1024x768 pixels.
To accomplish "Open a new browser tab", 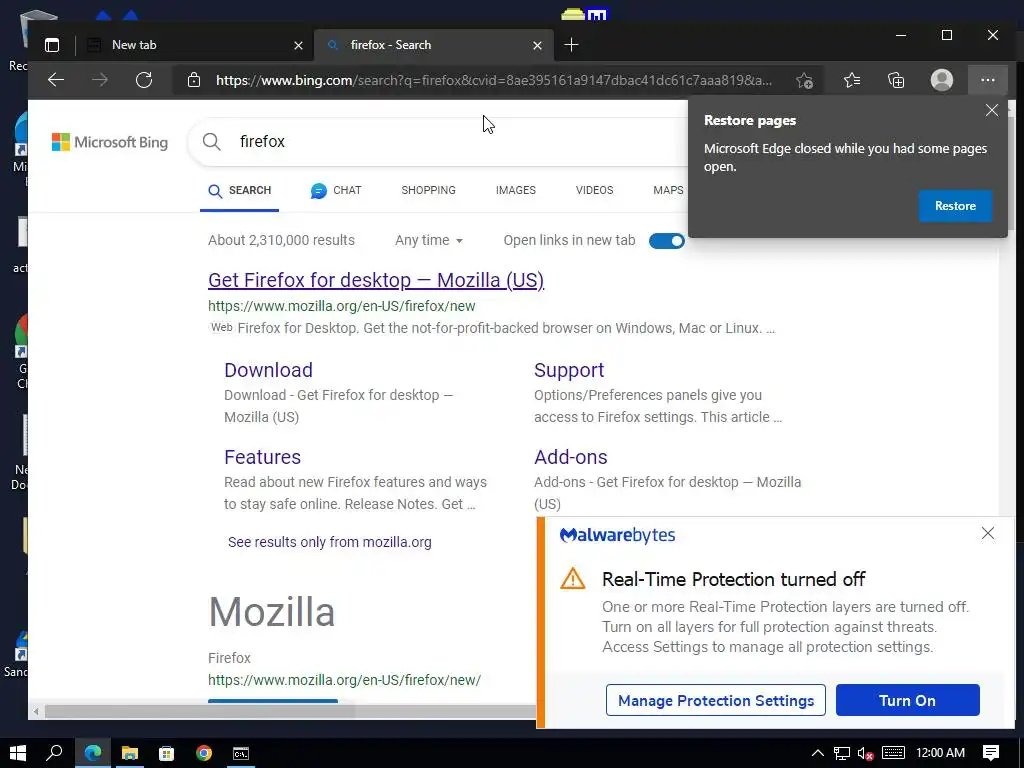I will pos(571,45).
